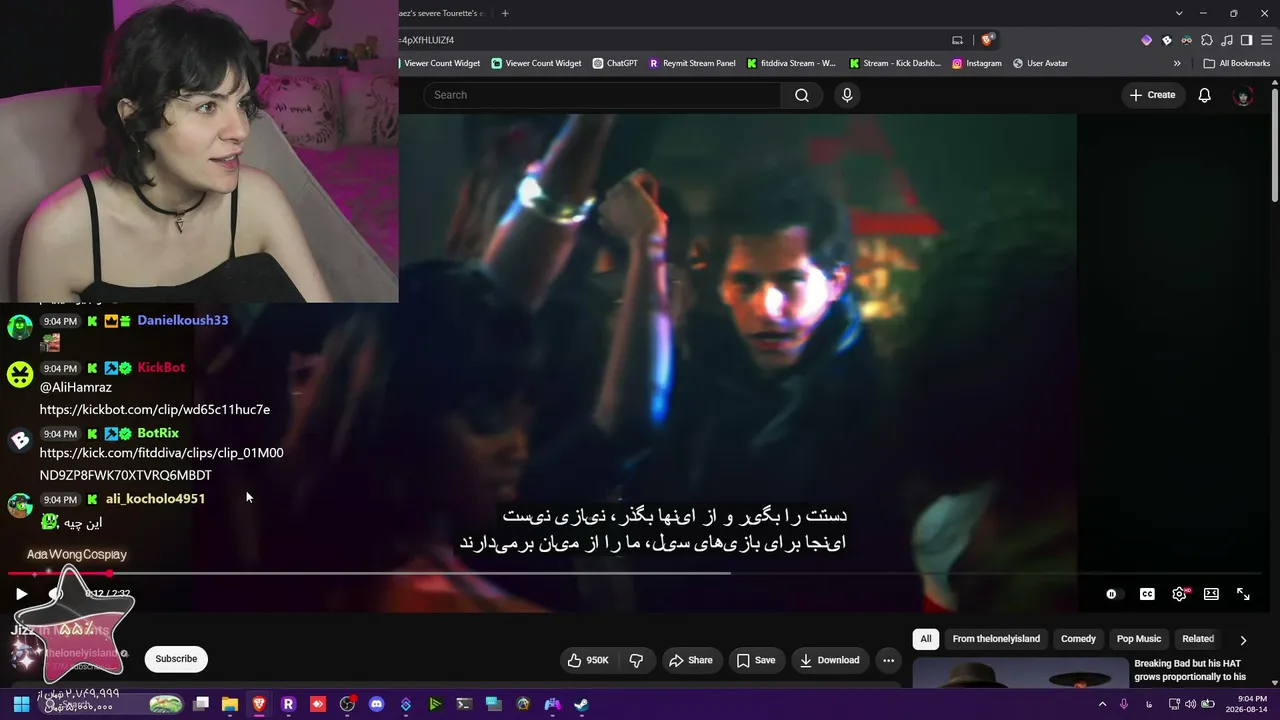Open Discord from the taskbar
The image size is (1280, 720).
pyautogui.click(x=376, y=704)
